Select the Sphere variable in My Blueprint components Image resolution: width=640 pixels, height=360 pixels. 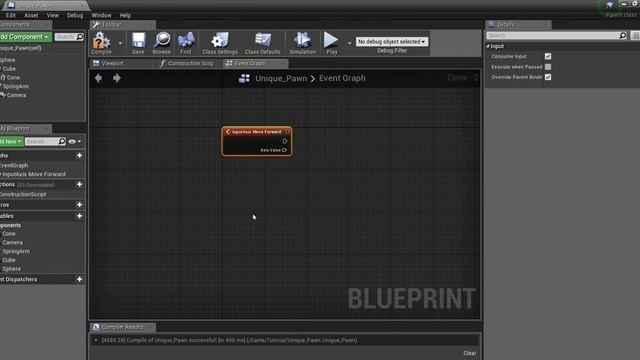click(11, 269)
